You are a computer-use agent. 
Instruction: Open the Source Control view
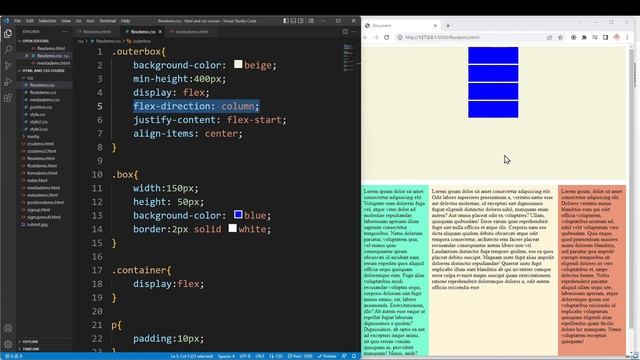coord(8,65)
